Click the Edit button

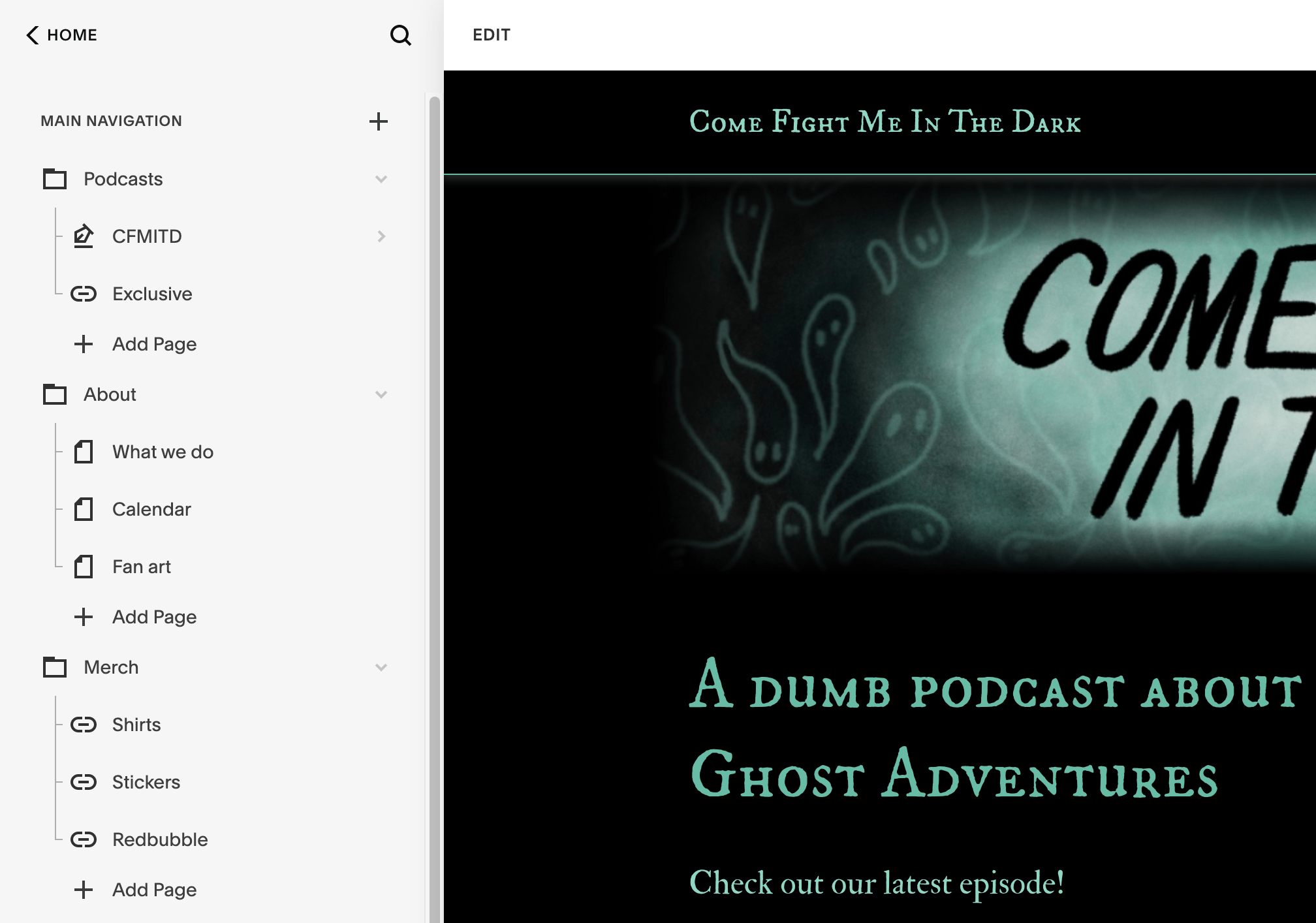(x=492, y=35)
